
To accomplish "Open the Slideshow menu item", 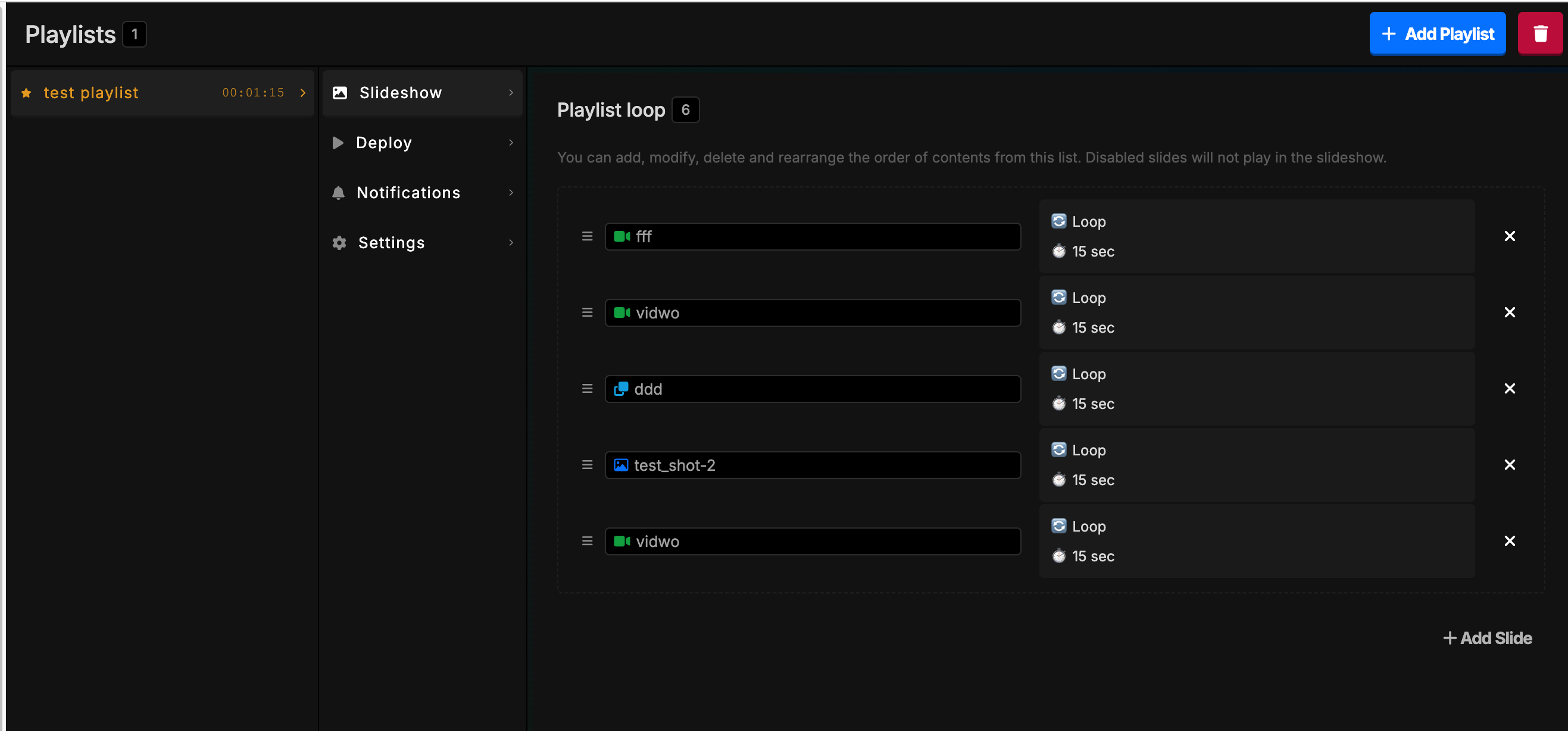I will [x=401, y=92].
